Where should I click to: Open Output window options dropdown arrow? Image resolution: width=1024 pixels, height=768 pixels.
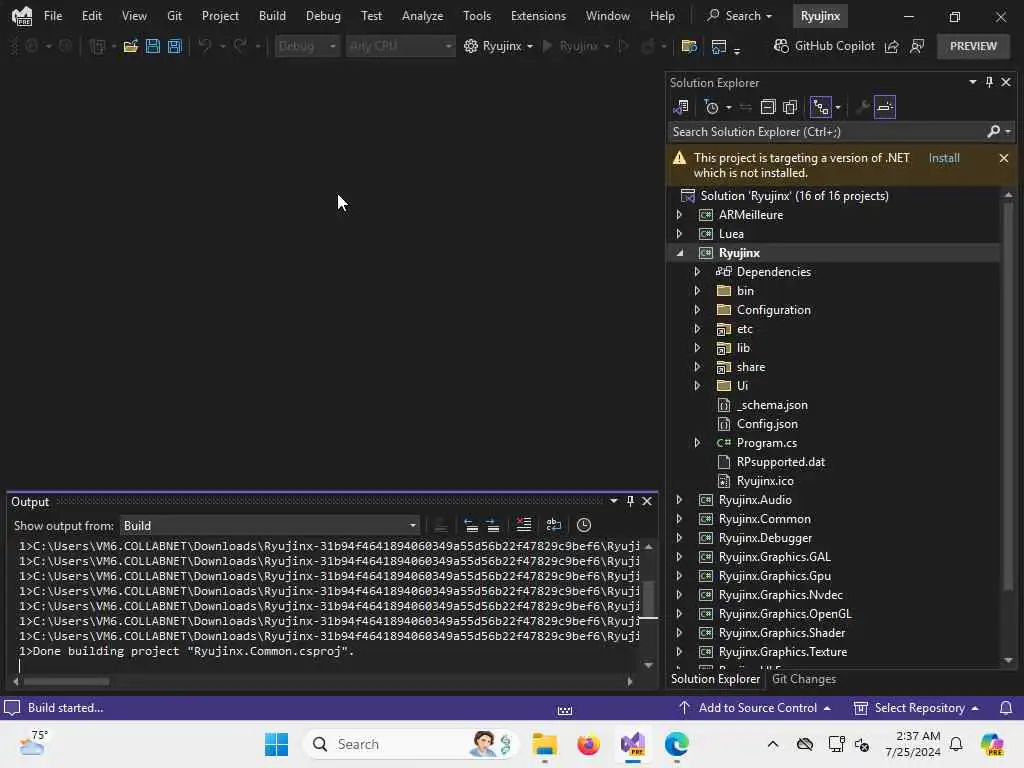coord(613,502)
